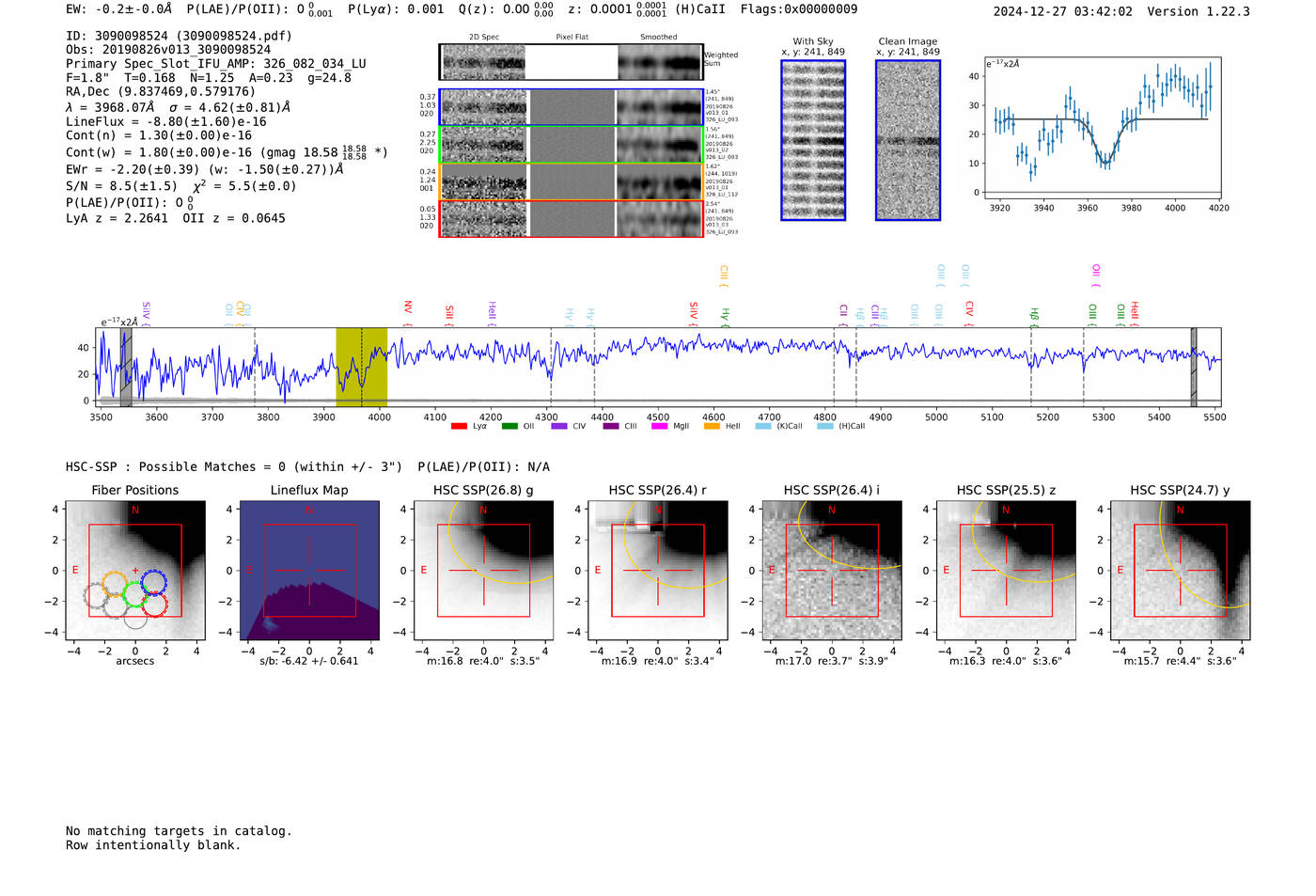This screenshot has width=1316, height=896.
Task: Click the orange fiber circle in Fiber Positions
Action: point(115,585)
